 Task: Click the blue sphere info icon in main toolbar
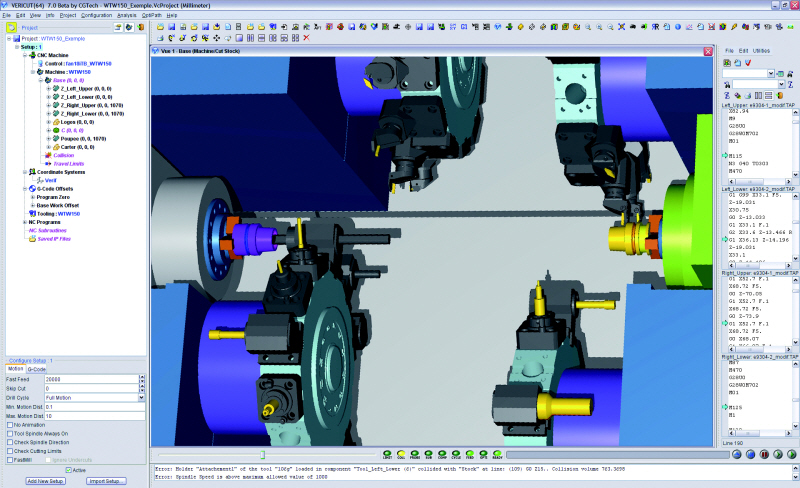pyautogui.click(x=678, y=27)
